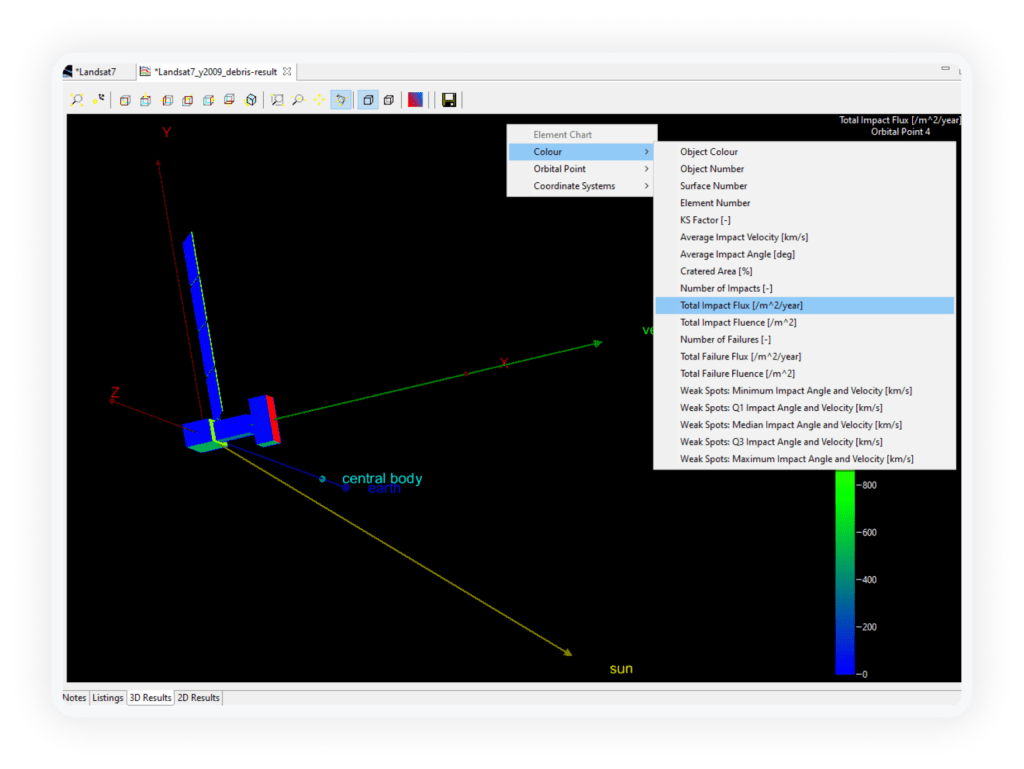The width and height of the screenshot is (1024, 769).
Task: Open the red-blue colour gradient icon
Action: click(415, 100)
